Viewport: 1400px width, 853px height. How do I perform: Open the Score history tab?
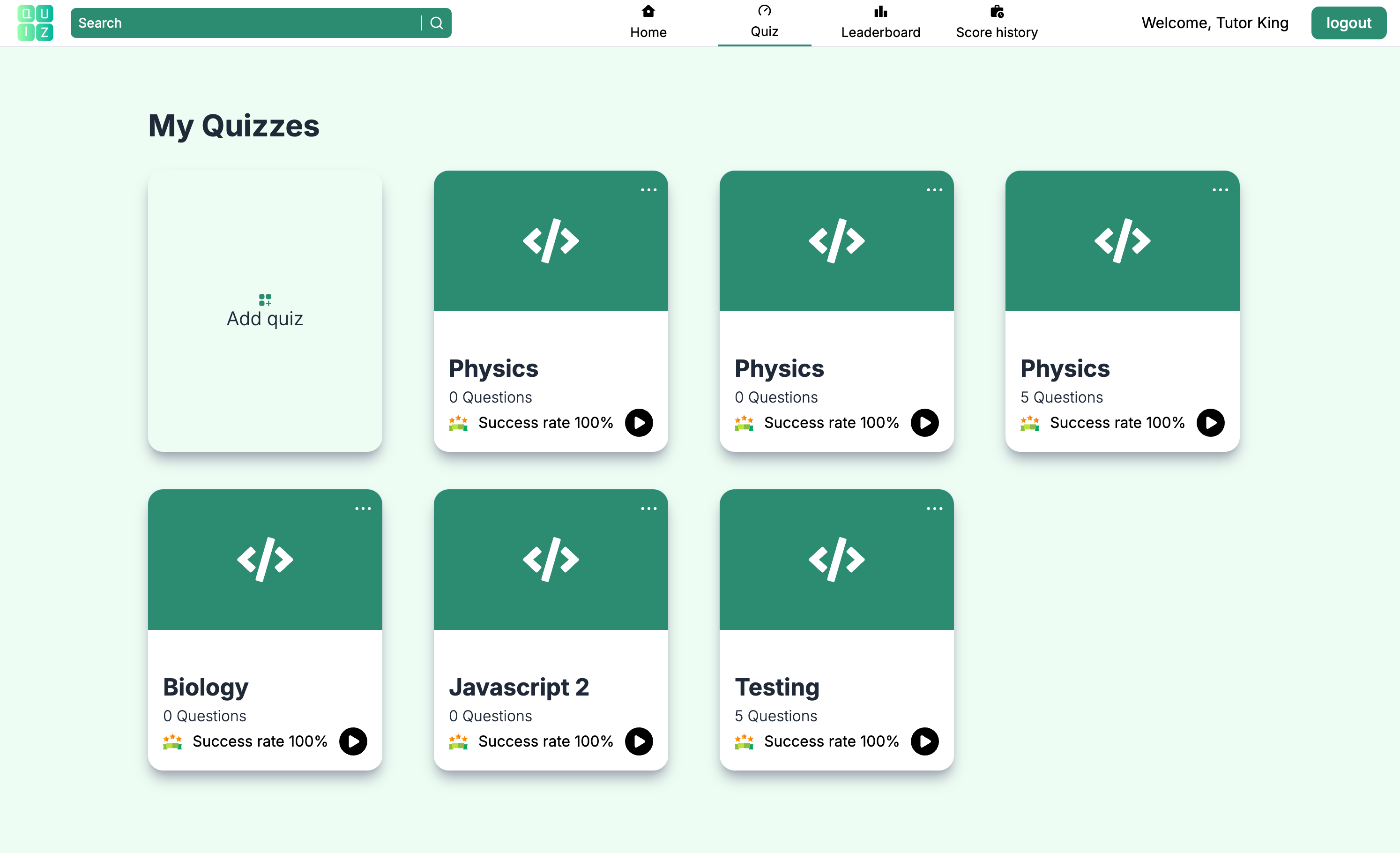[997, 23]
